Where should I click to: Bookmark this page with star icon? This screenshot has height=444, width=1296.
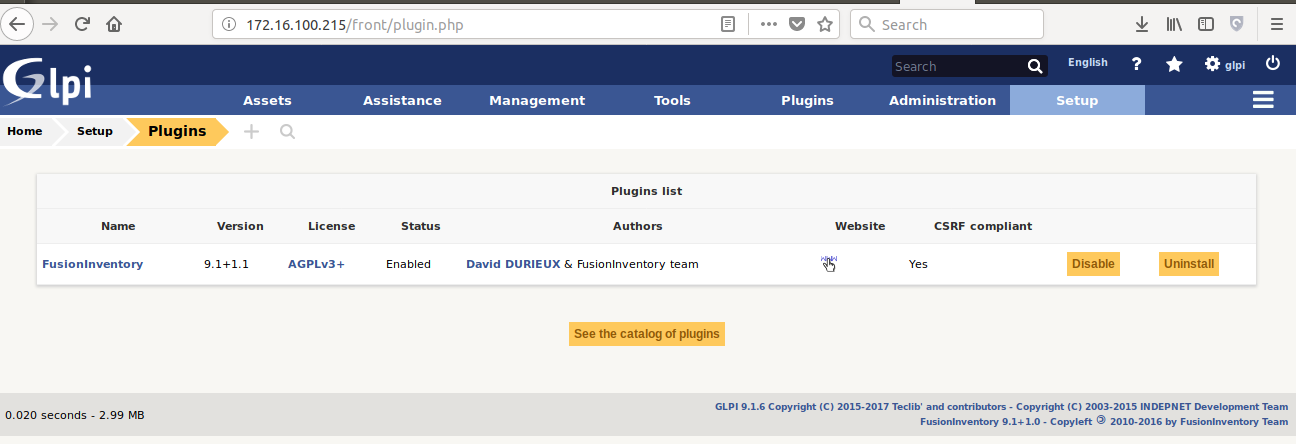click(825, 24)
